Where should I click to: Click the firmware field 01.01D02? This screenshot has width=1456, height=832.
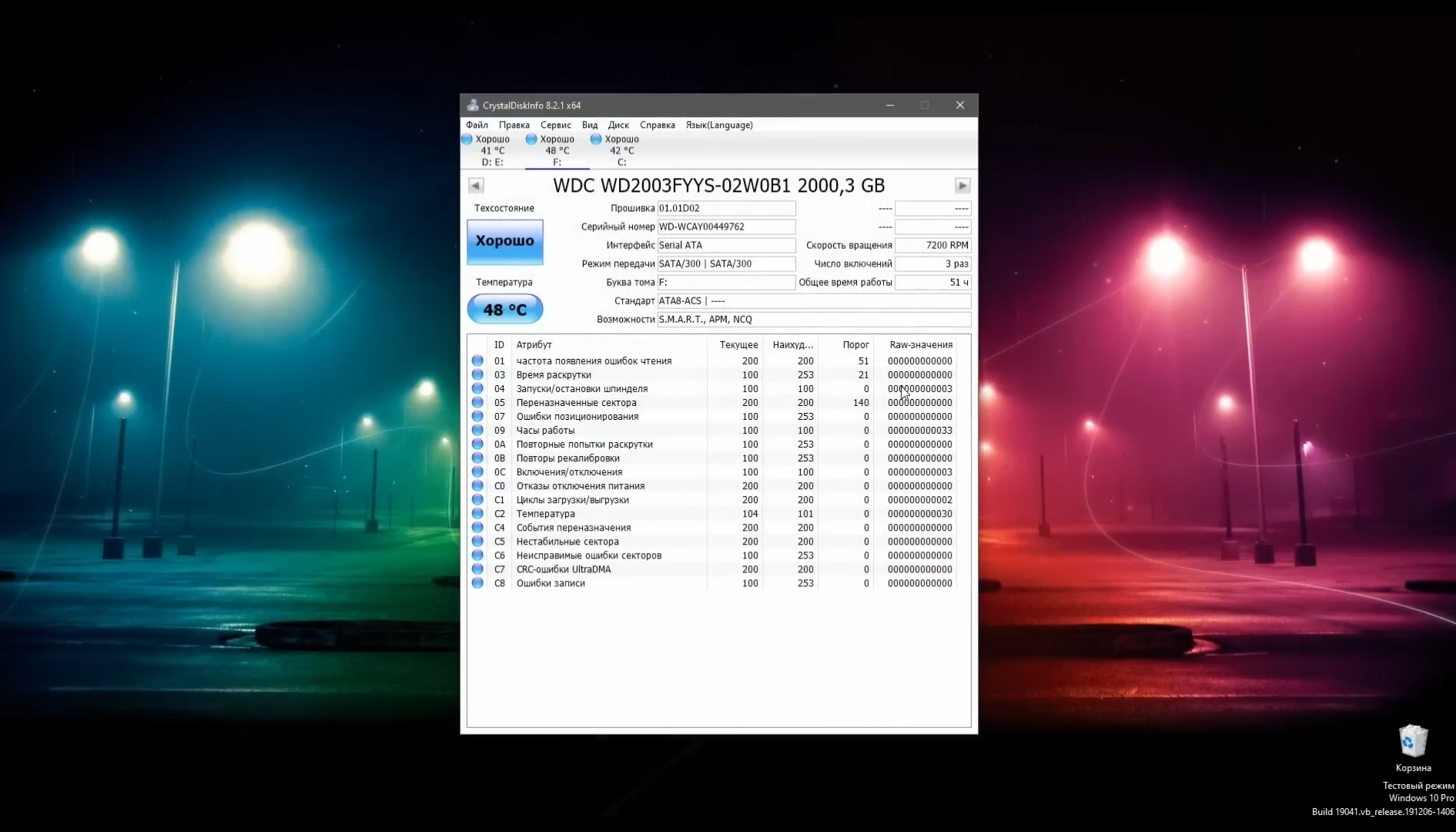click(x=726, y=209)
